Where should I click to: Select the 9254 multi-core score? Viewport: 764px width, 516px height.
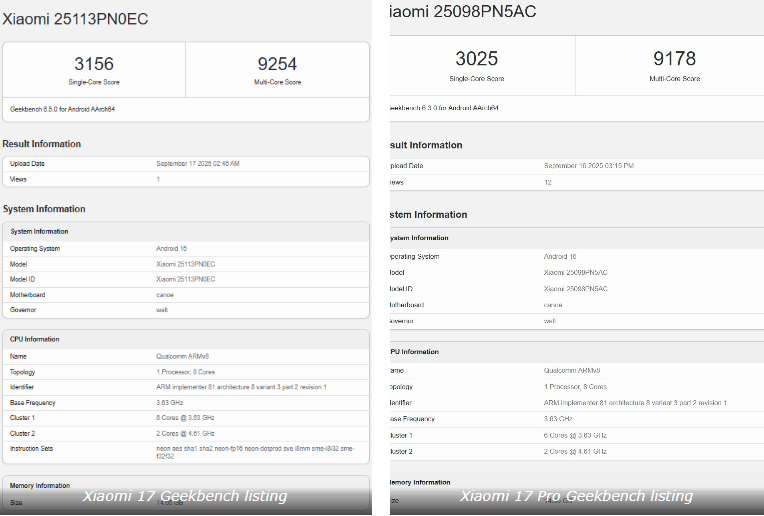[277, 65]
